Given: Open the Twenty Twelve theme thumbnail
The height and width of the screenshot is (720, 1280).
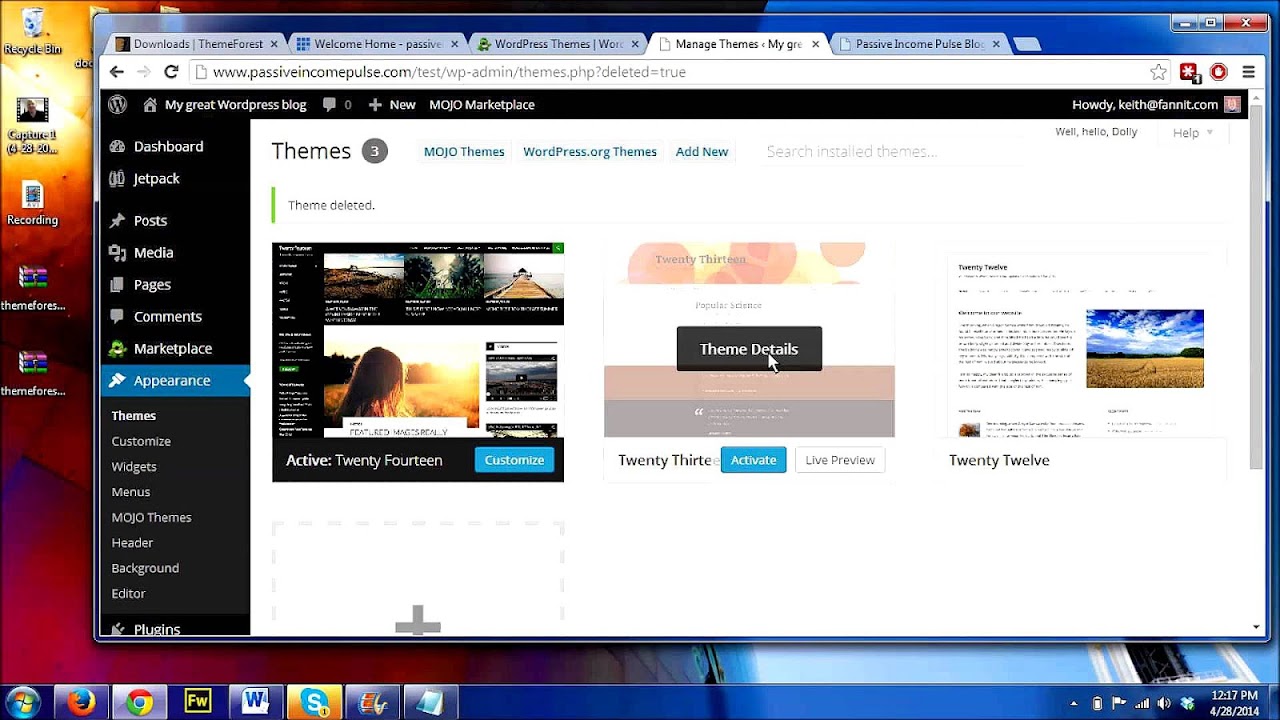Looking at the screenshot, I should pyautogui.click(x=1079, y=340).
